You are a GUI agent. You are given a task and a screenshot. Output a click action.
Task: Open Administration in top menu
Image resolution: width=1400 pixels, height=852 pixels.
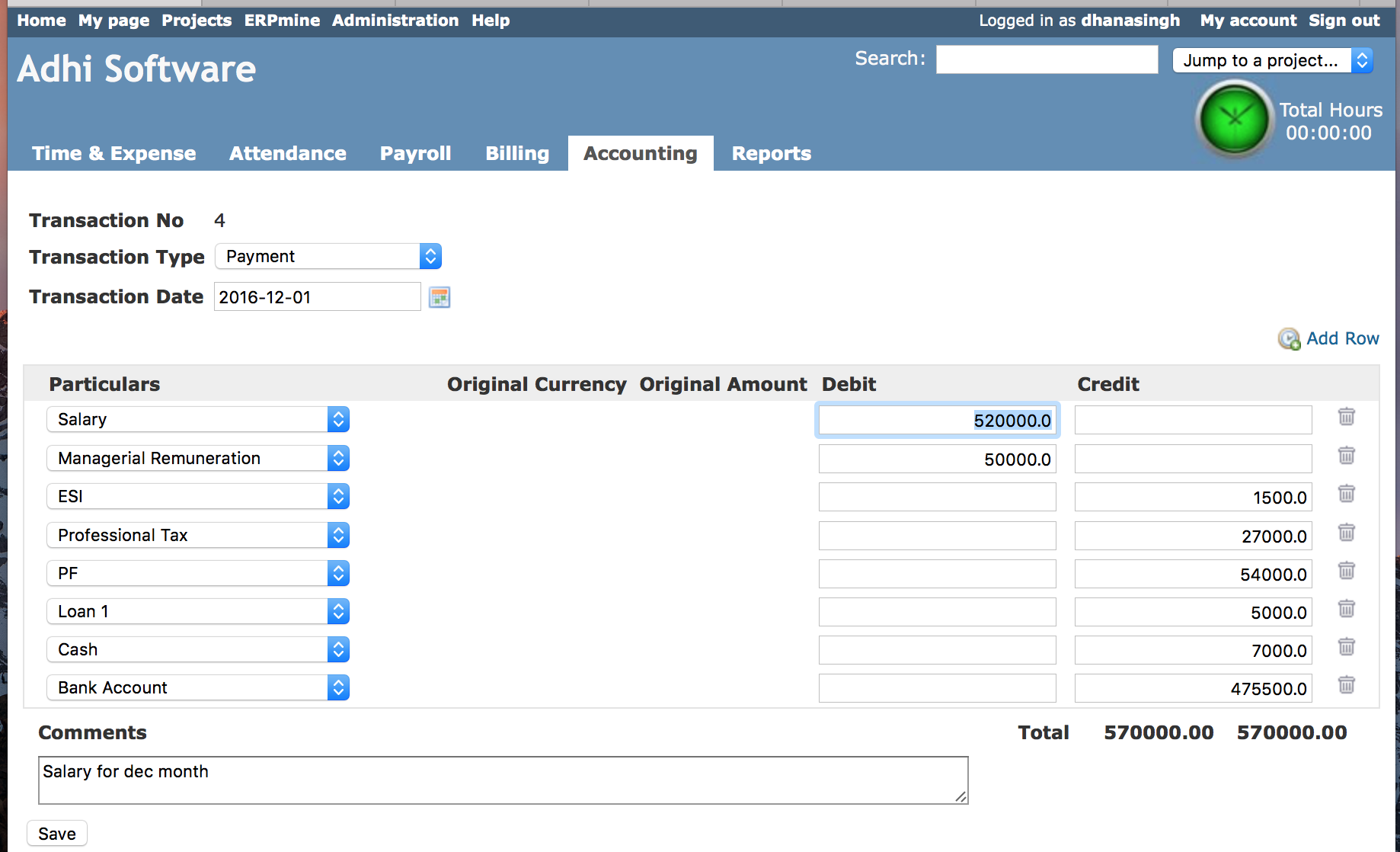coord(395,21)
